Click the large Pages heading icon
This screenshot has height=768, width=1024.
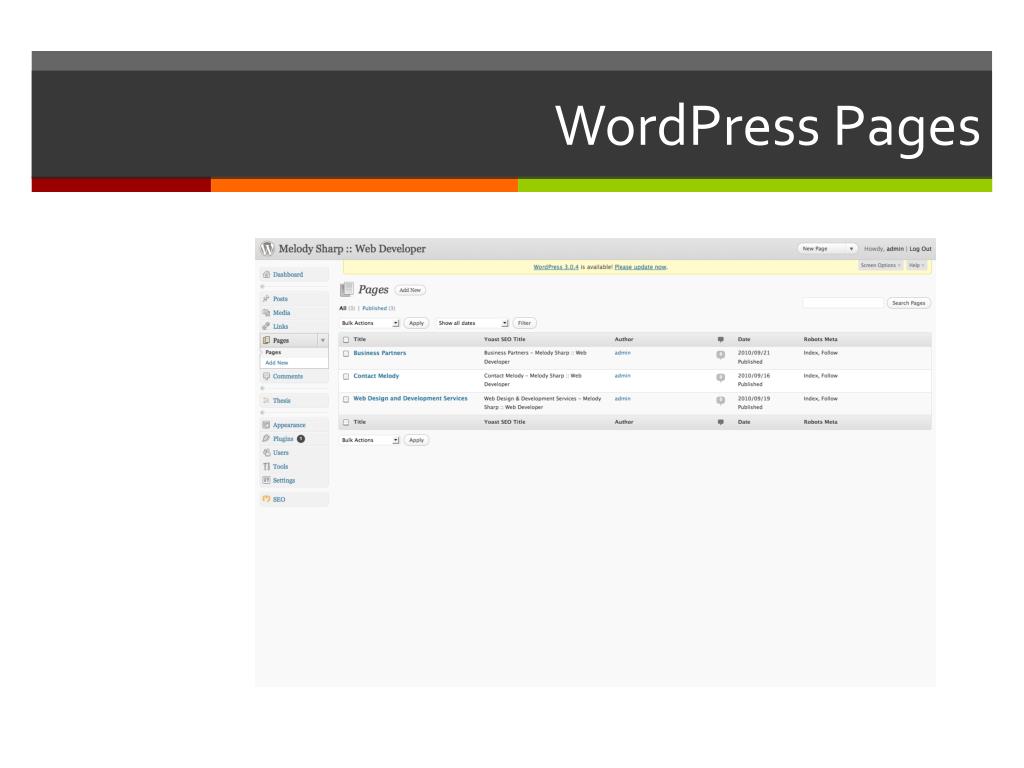coord(347,289)
